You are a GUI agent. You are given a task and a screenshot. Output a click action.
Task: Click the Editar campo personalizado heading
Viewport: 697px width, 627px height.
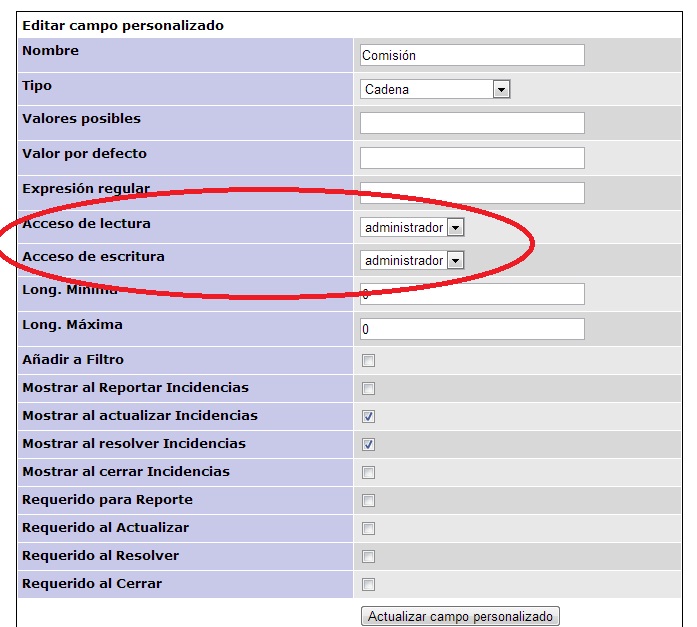123,25
